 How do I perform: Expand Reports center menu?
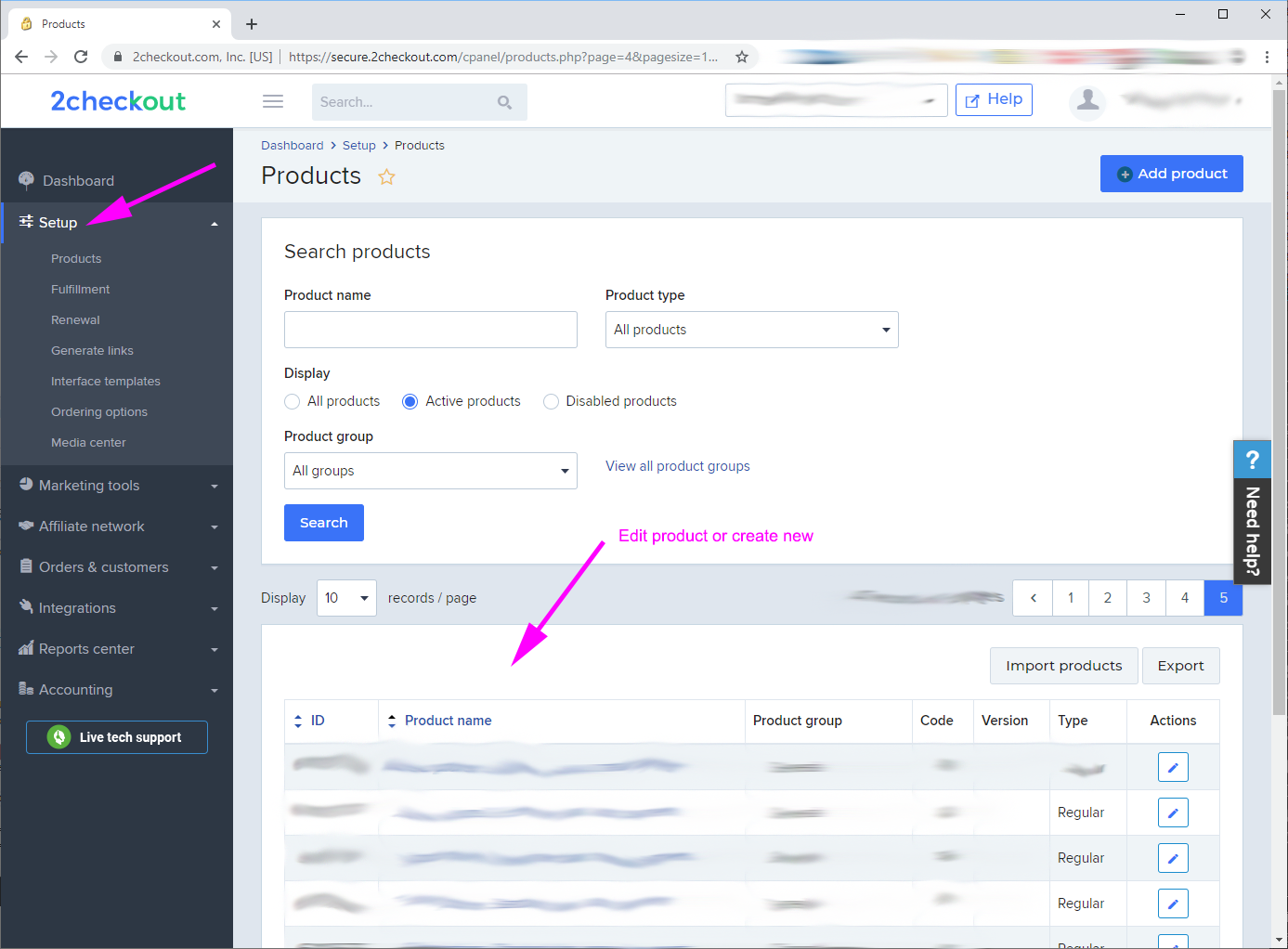point(215,650)
